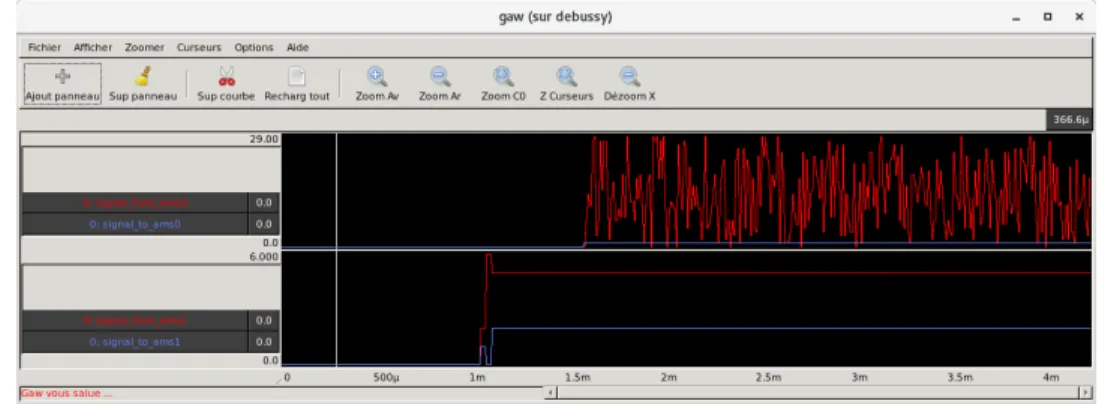Select the signal_to_ams0 curve button

pos(135,224)
